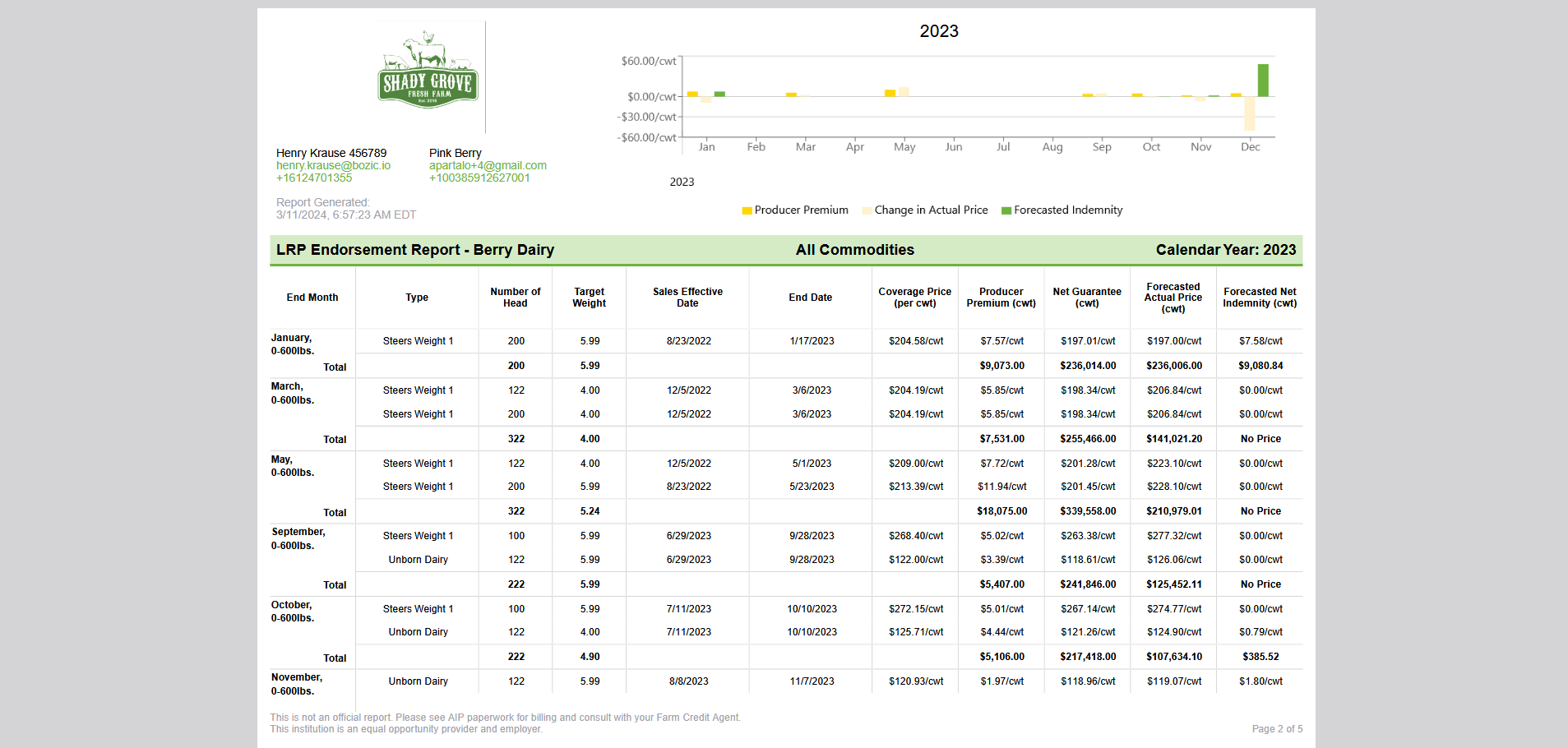Click the $204.58/cwt coverage price cell
Viewport: 1568px width, 748px height.
coord(916,341)
